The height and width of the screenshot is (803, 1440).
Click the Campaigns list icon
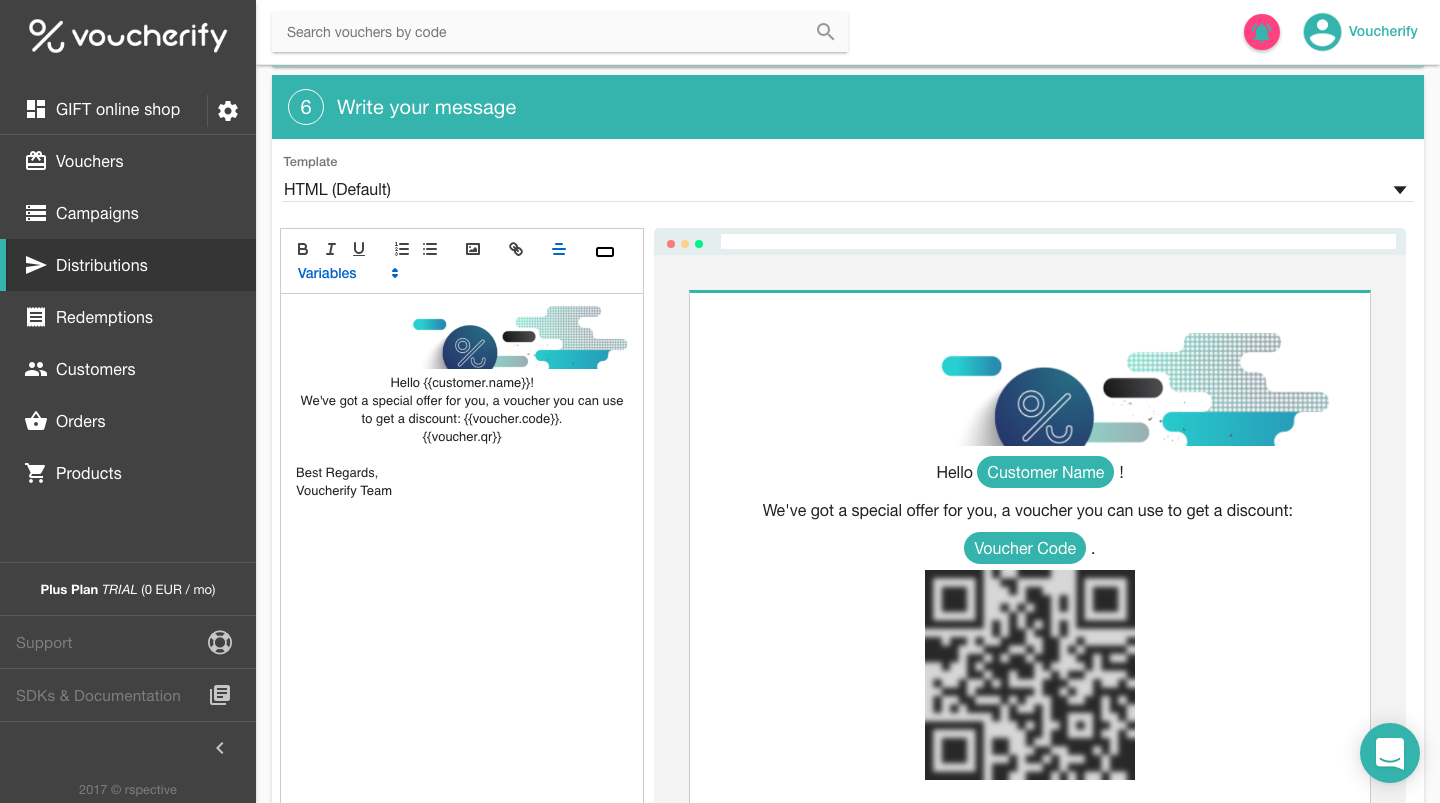point(36,213)
